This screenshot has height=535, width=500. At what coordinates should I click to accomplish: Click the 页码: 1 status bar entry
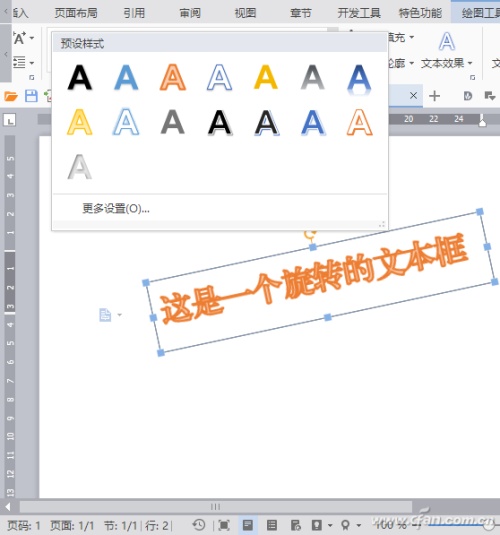[24, 525]
